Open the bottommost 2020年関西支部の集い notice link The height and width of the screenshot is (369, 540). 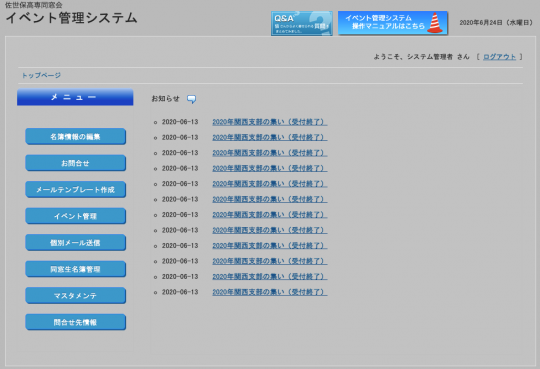pyautogui.click(x=270, y=292)
